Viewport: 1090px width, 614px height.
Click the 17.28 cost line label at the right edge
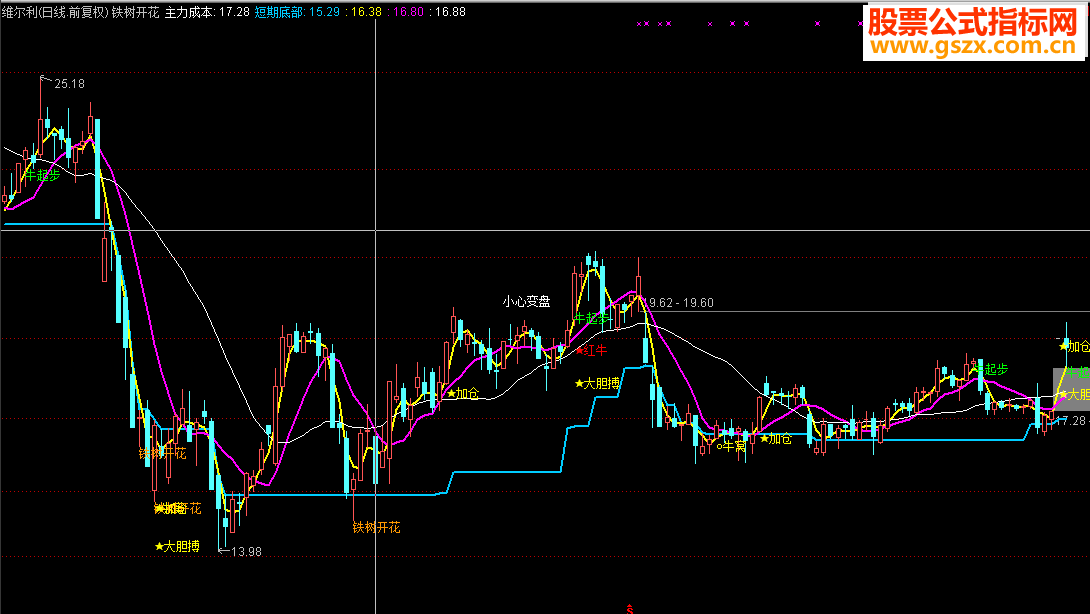click(1073, 421)
